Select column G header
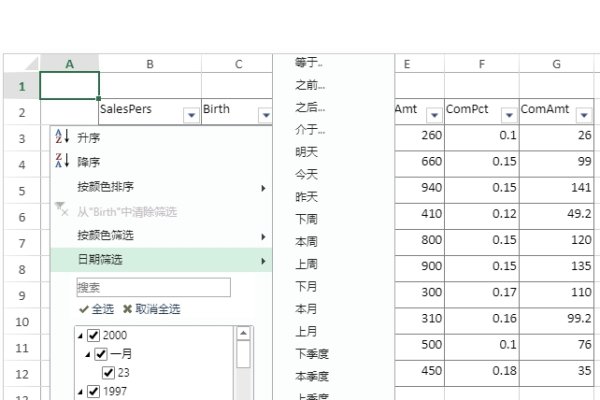This screenshot has width=600, height=400. click(x=556, y=64)
